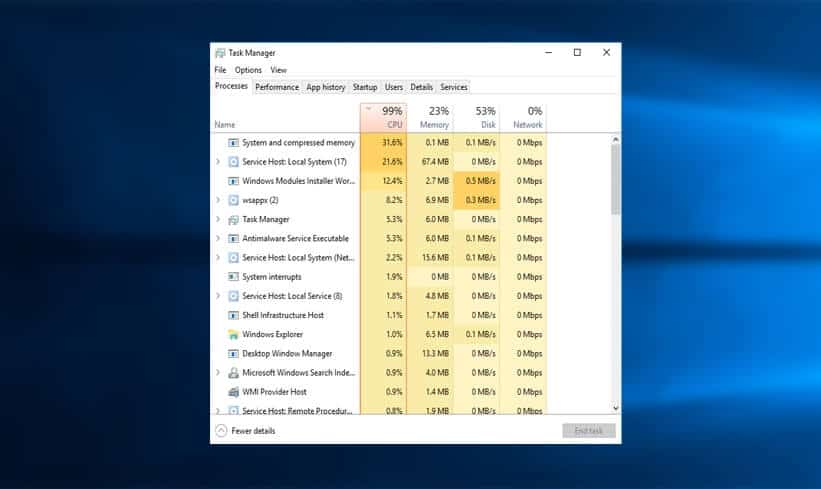
Task: Minimize the Task Manager window
Action: pos(548,52)
